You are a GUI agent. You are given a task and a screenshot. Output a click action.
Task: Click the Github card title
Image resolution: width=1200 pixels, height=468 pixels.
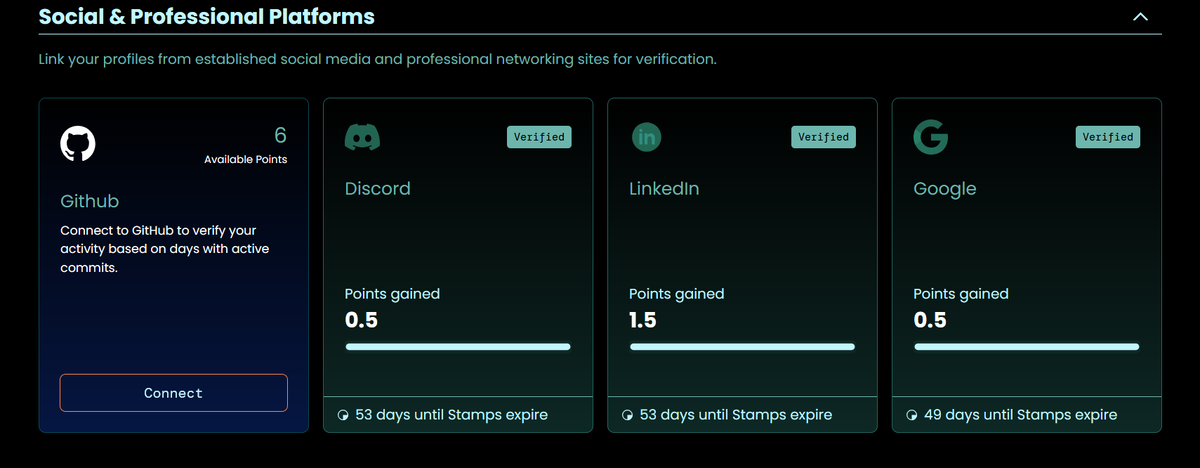point(90,201)
